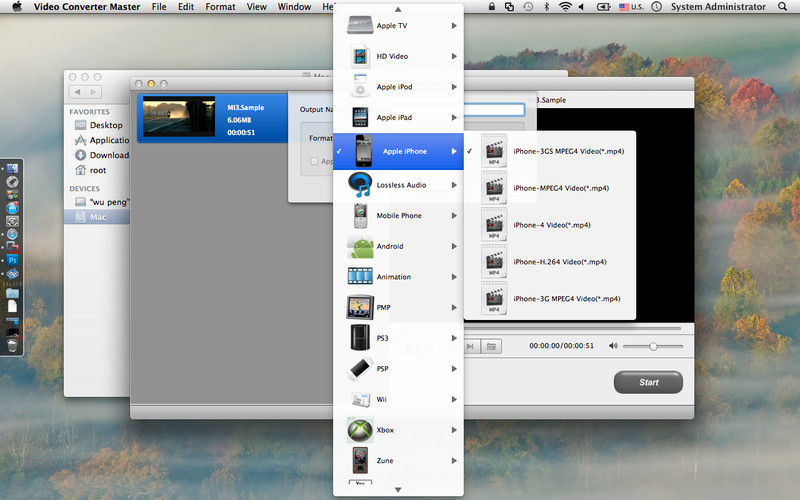The image size is (800, 500).
Task: Click the volume slider knob
Action: click(x=653, y=346)
